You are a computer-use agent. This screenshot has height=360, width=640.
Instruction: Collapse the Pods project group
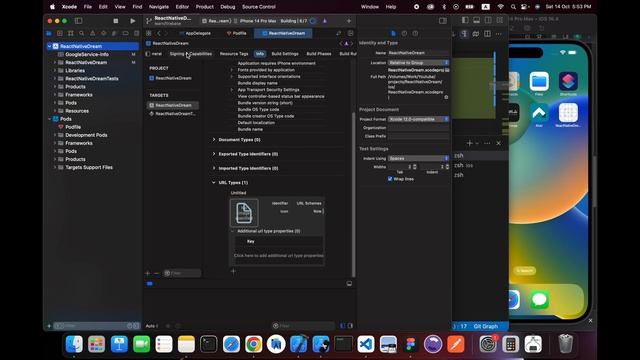[49, 119]
